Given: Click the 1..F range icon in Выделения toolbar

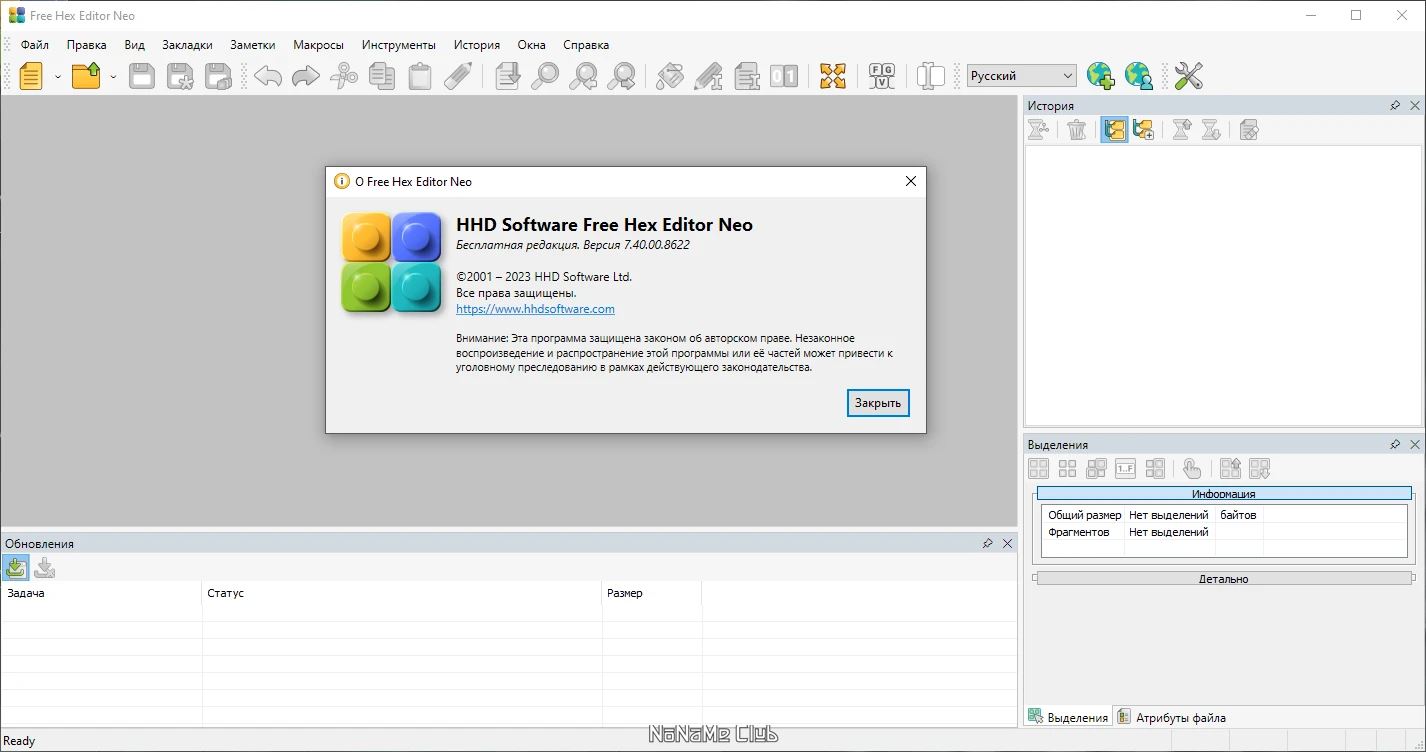Looking at the screenshot, I should tap(1126, 468).
